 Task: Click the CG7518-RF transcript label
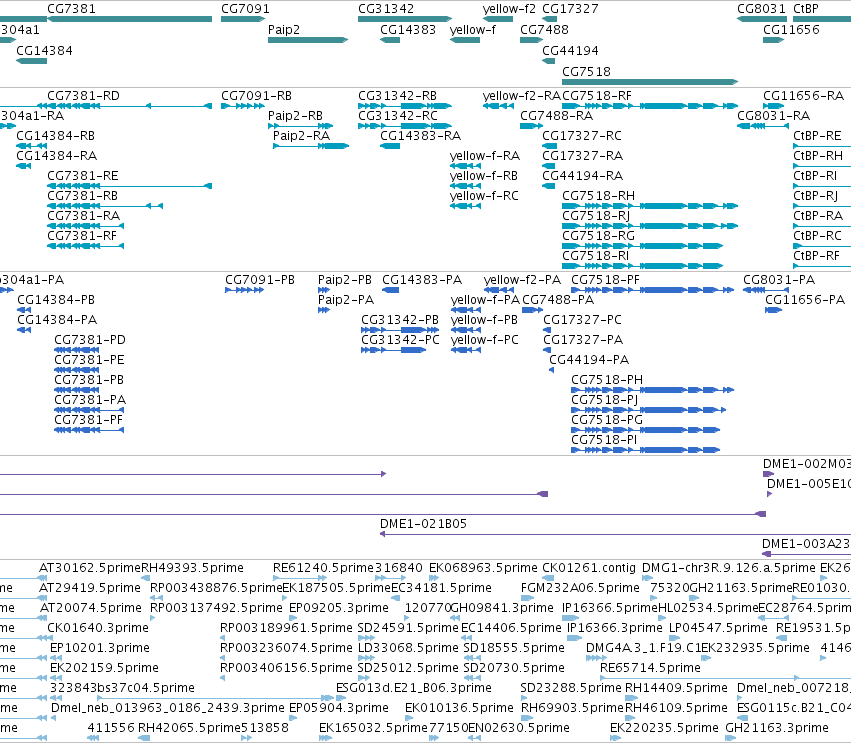coord(597,96)
